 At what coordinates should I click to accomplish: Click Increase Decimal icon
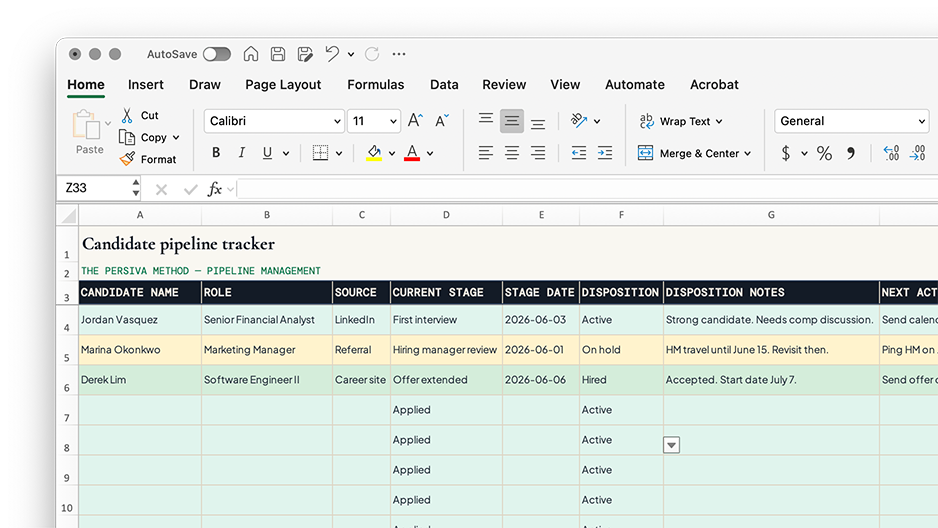coord(891,153)
